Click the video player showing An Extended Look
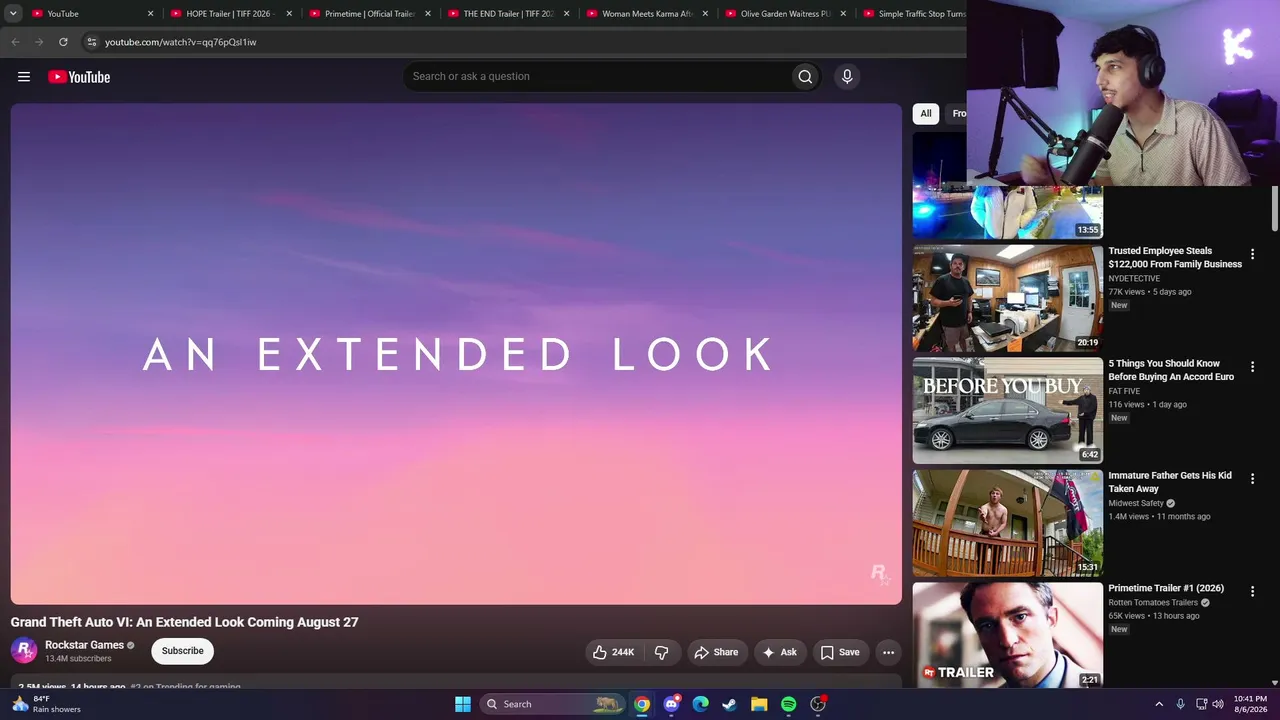1280x720 pixels. pyautogui.click(x=456, y=354)
